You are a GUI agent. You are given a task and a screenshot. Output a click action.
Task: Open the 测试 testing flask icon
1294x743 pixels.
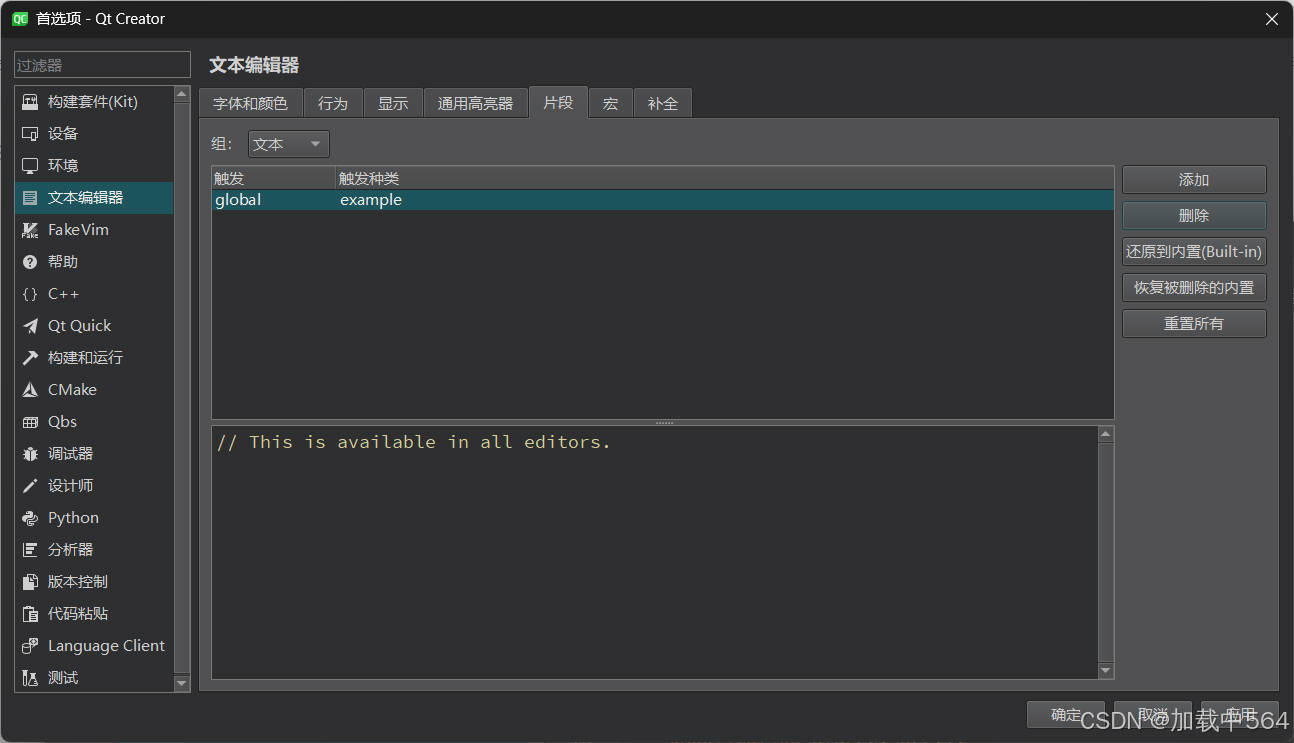[30, 678]
